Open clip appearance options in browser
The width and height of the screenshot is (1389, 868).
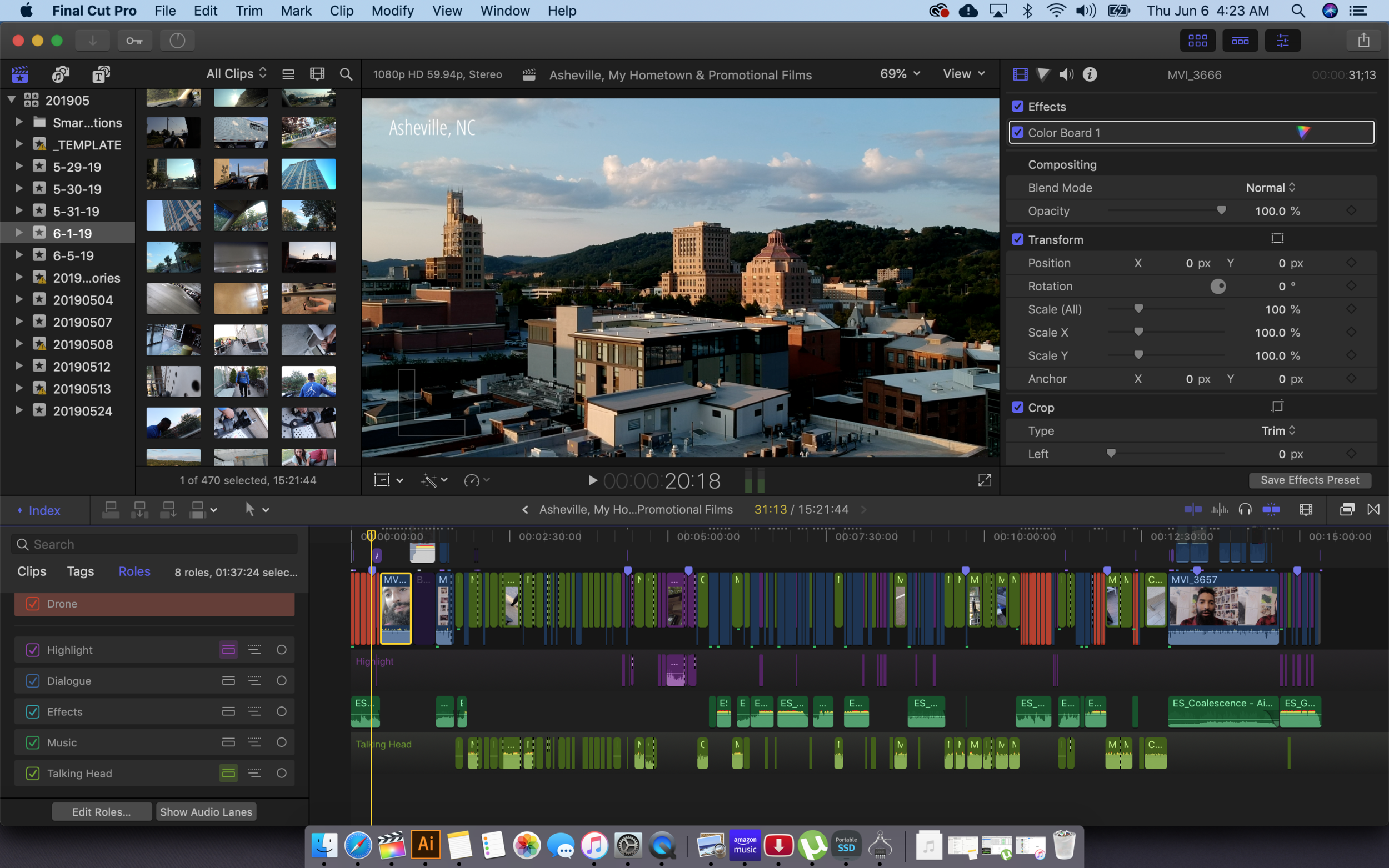coord(317,74)
